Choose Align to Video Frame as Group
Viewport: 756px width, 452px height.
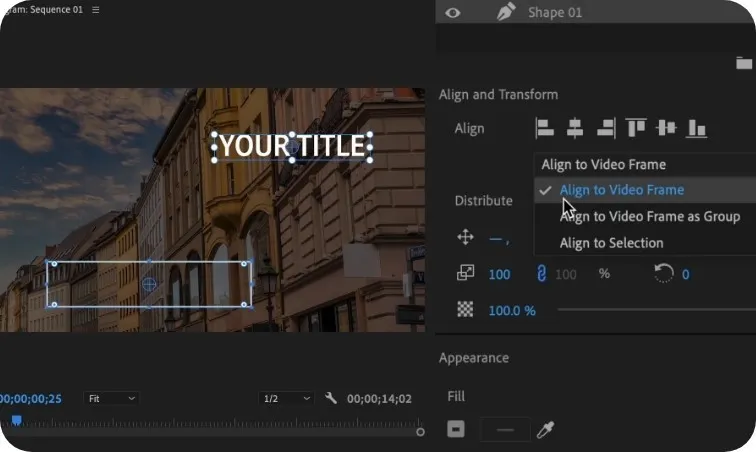(649, 217)
